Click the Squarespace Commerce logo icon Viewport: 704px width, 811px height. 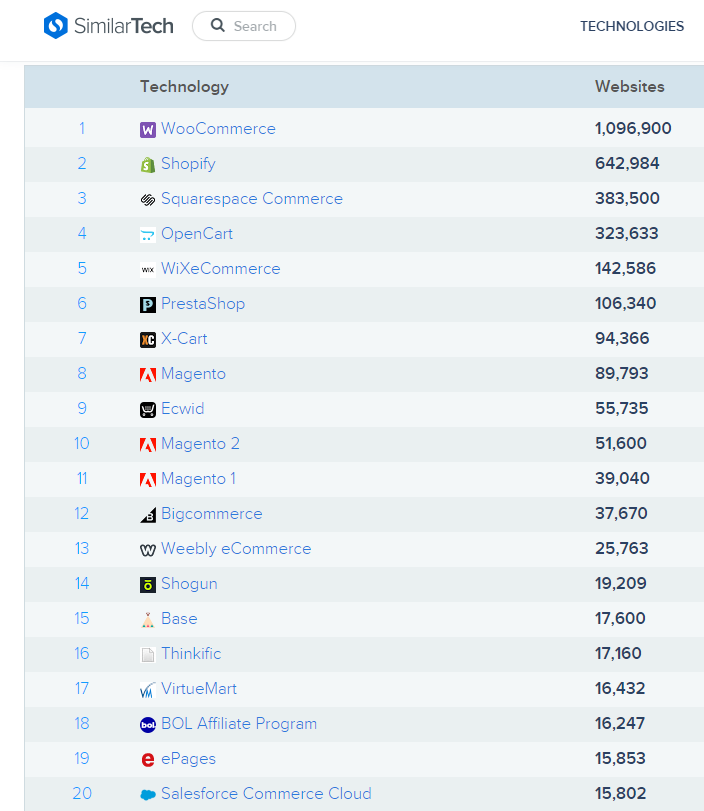click(148, 200)
